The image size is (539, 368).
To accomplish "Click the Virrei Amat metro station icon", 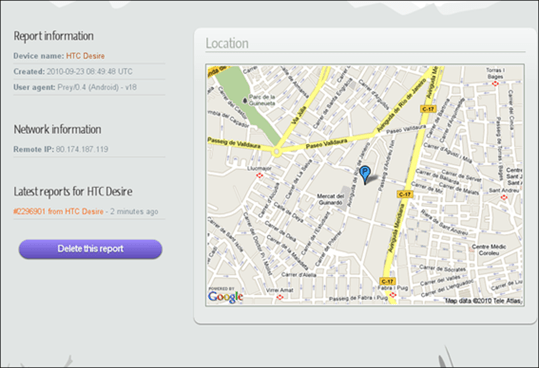I will click(280, 297).
